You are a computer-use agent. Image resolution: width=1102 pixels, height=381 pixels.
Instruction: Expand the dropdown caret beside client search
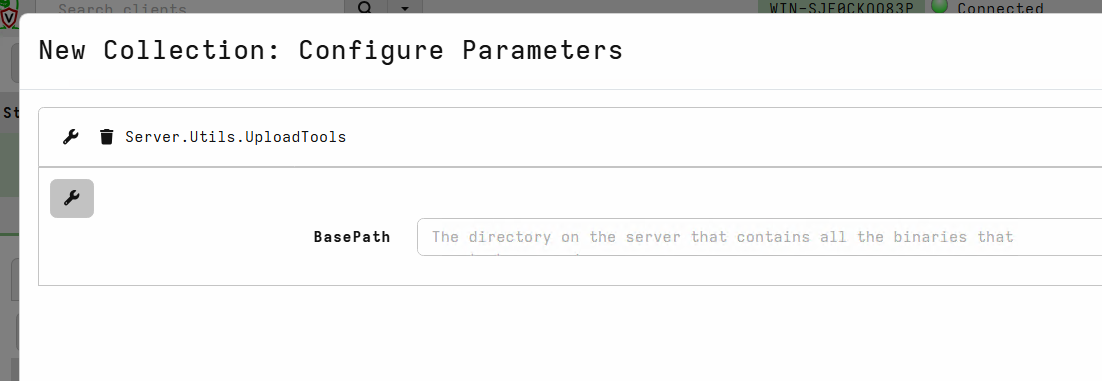pyautogui.click(x=404, y=7)
